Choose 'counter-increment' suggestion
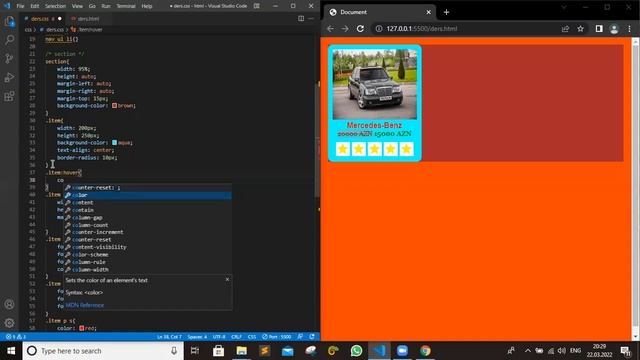 tap(148, 232)
